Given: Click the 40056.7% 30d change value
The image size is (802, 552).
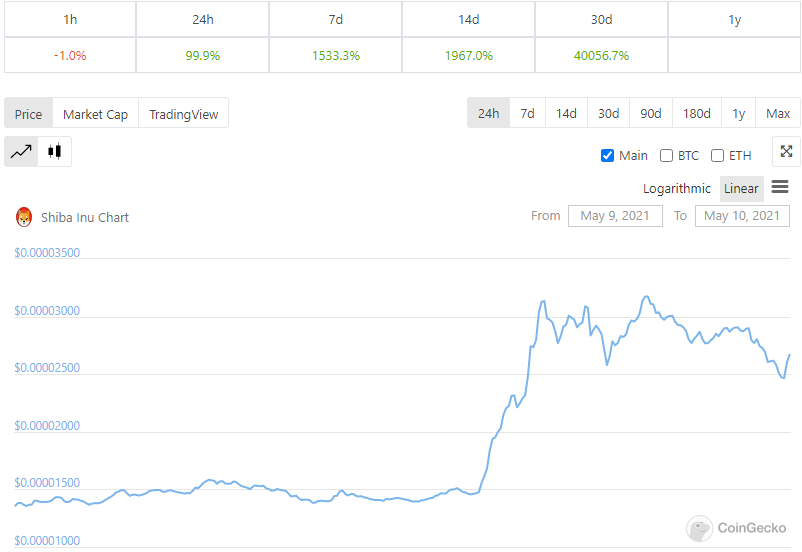Looking at the screenshot, I should point(602,55).
